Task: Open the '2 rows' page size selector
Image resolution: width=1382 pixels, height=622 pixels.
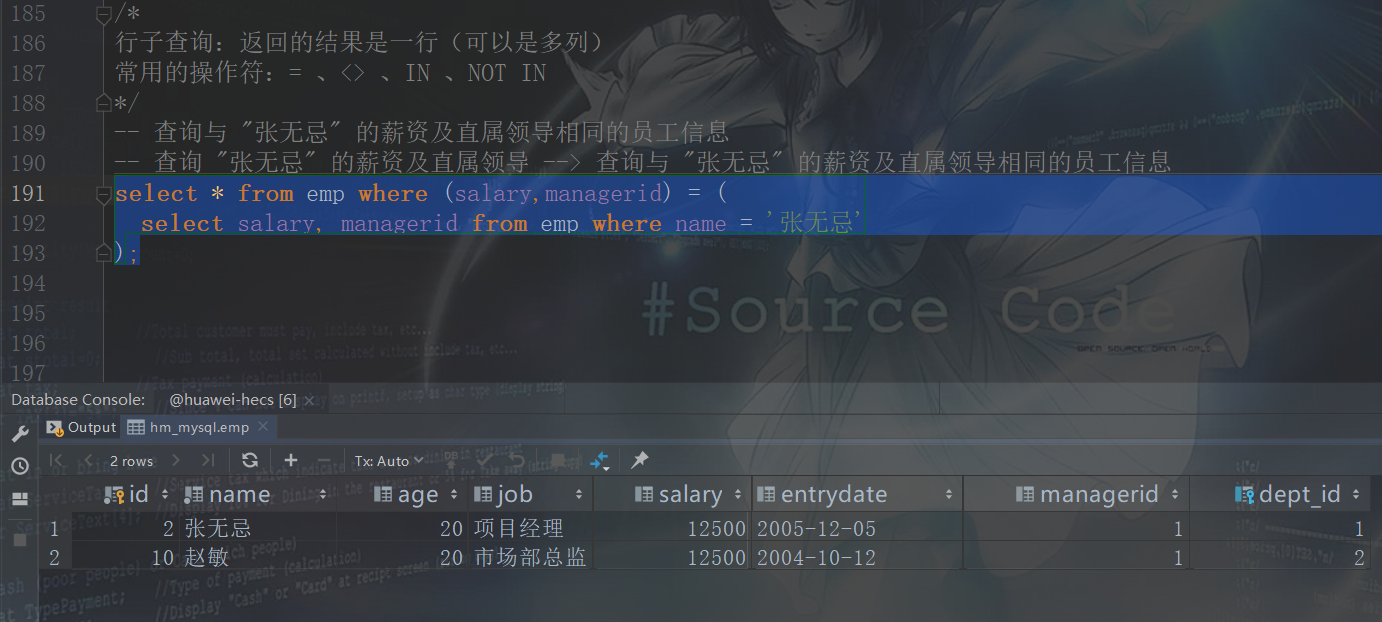Action: pyautogui.click(x=132, y=461)
